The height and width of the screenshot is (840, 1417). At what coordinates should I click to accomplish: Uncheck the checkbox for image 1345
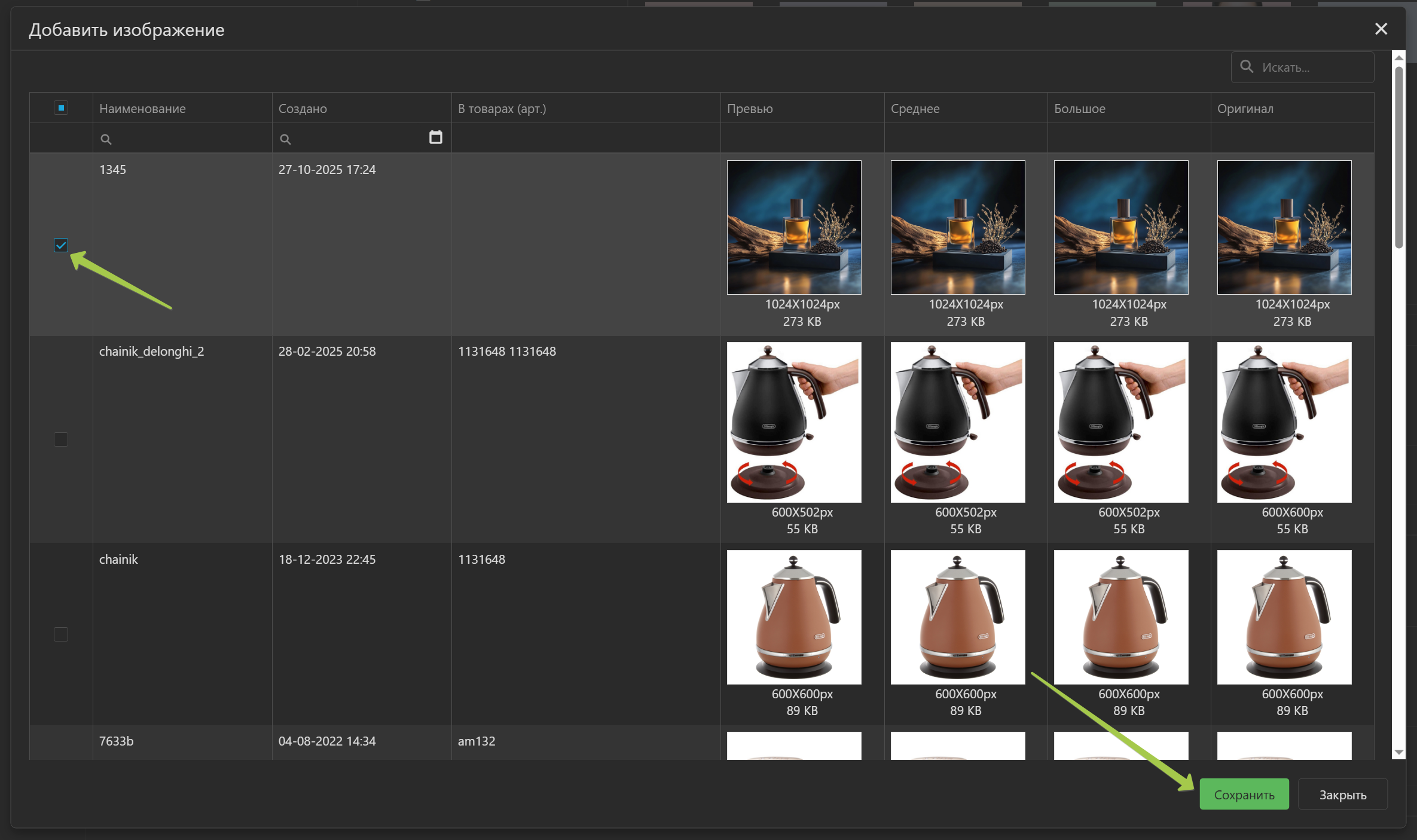[x=61, y=245]
